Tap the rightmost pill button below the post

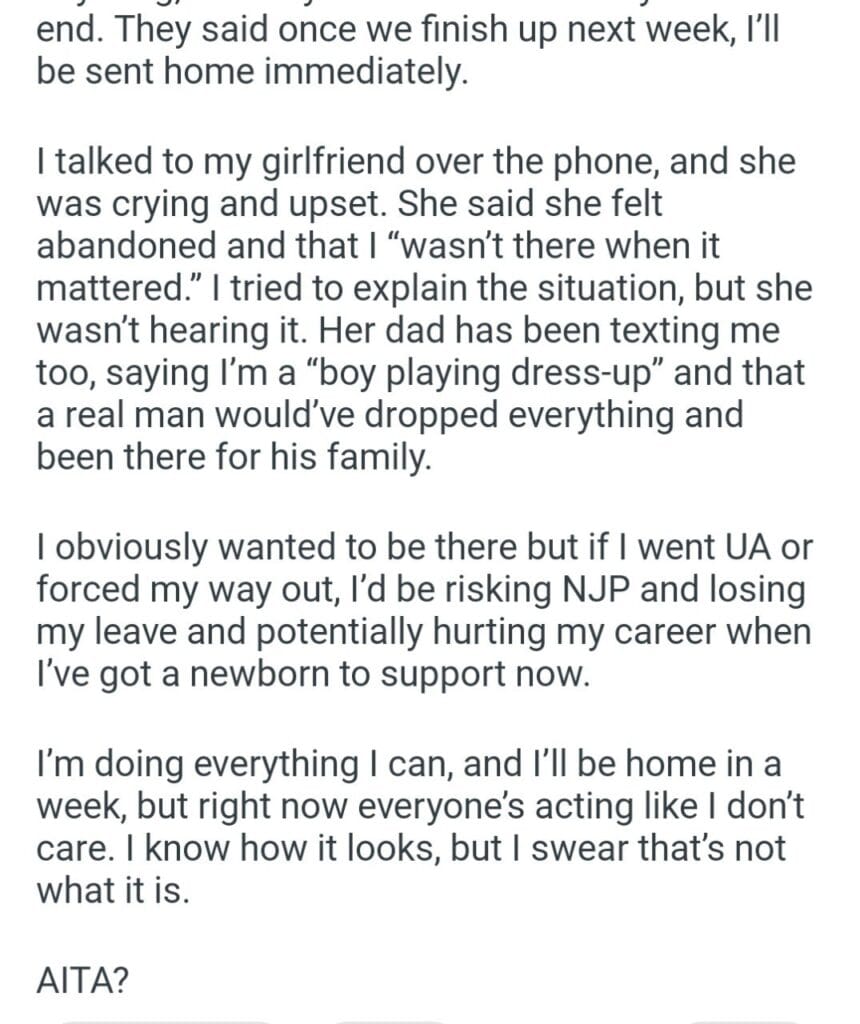coord(747,1018)
